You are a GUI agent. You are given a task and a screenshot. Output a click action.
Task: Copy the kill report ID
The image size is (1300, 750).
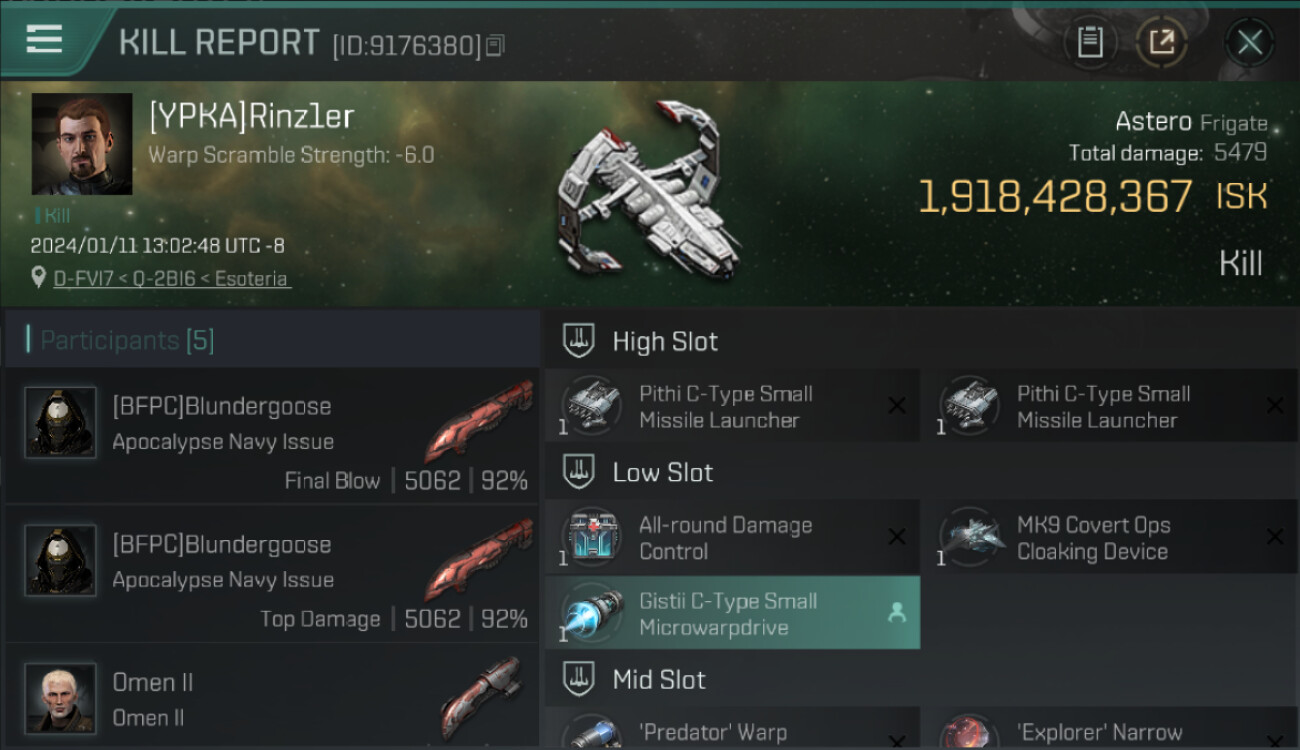click(x=496, y=45)
